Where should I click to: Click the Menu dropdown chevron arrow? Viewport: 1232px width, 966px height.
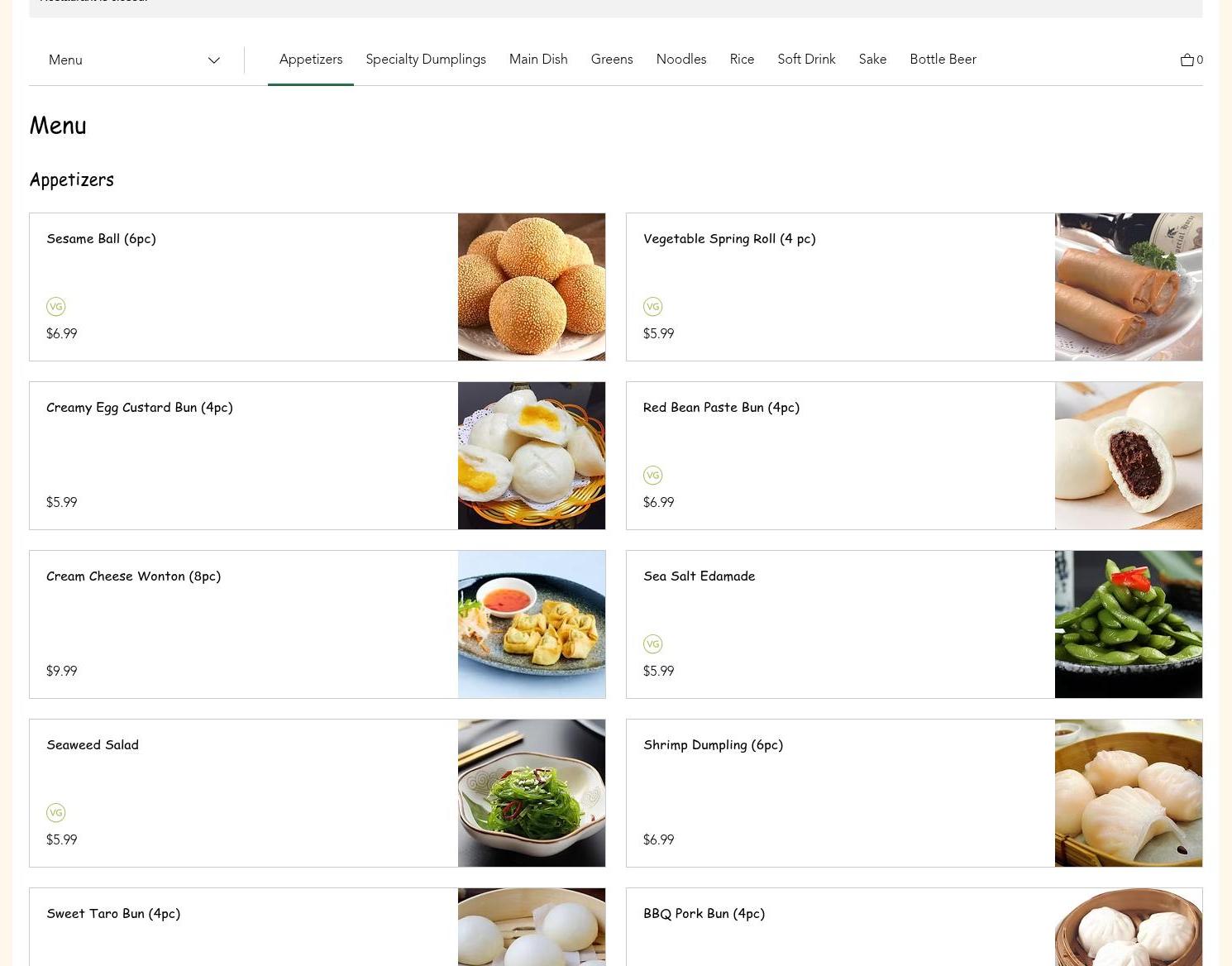[x=213, y=60]
